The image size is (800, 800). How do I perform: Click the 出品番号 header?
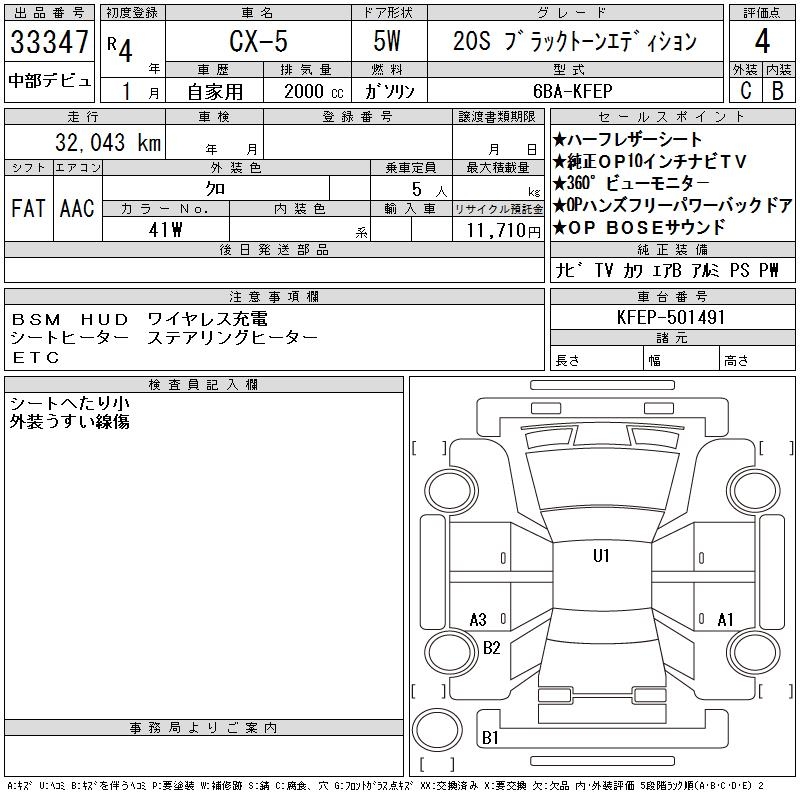[49, 13]
